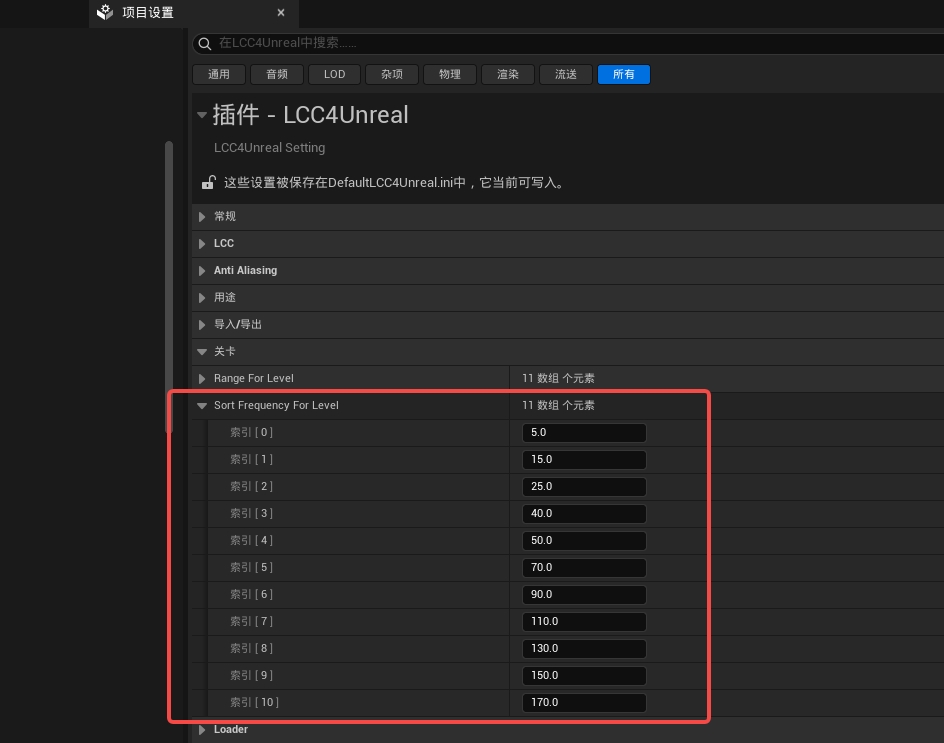Select the 通用 filter tab
This screenshot has height=743, width=944.
click(219, 74)
